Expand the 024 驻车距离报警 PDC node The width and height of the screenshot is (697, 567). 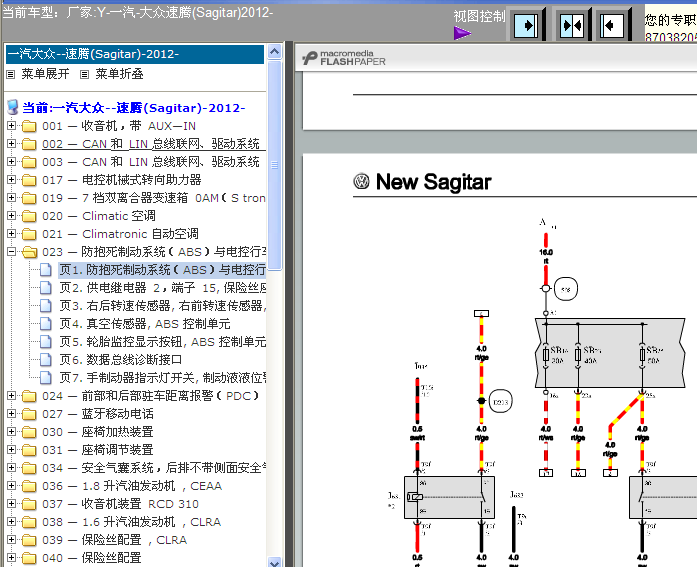12,395
